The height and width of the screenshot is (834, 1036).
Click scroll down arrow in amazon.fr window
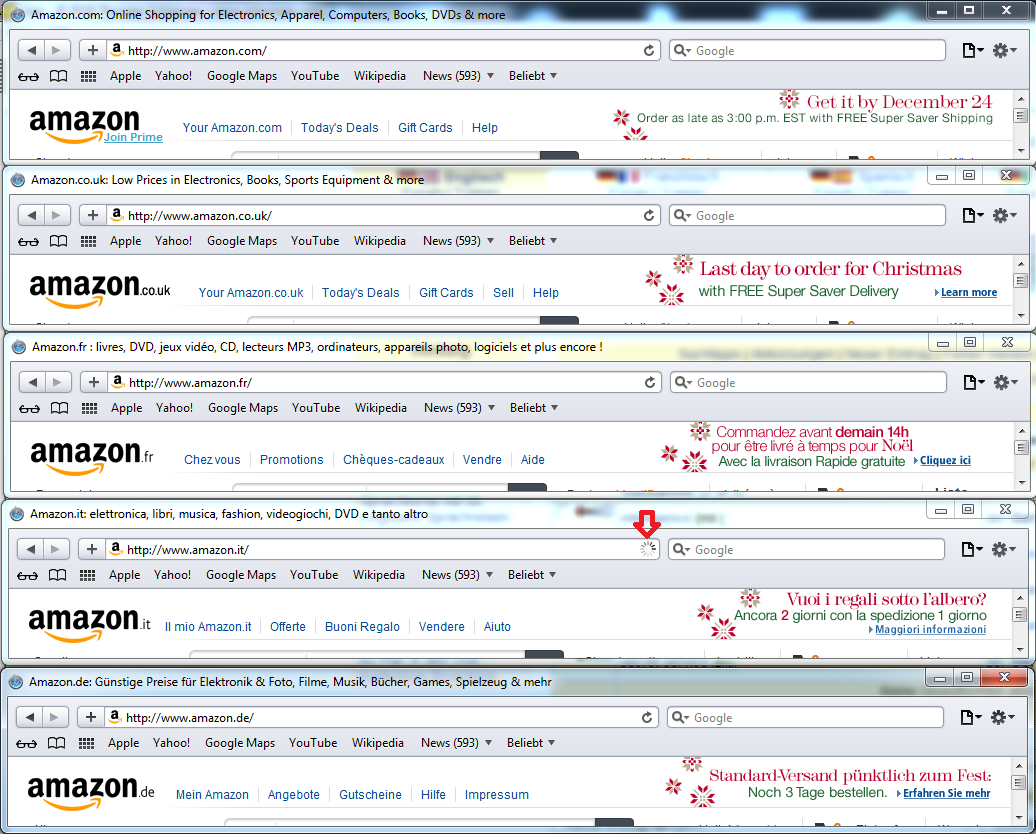1022,483
